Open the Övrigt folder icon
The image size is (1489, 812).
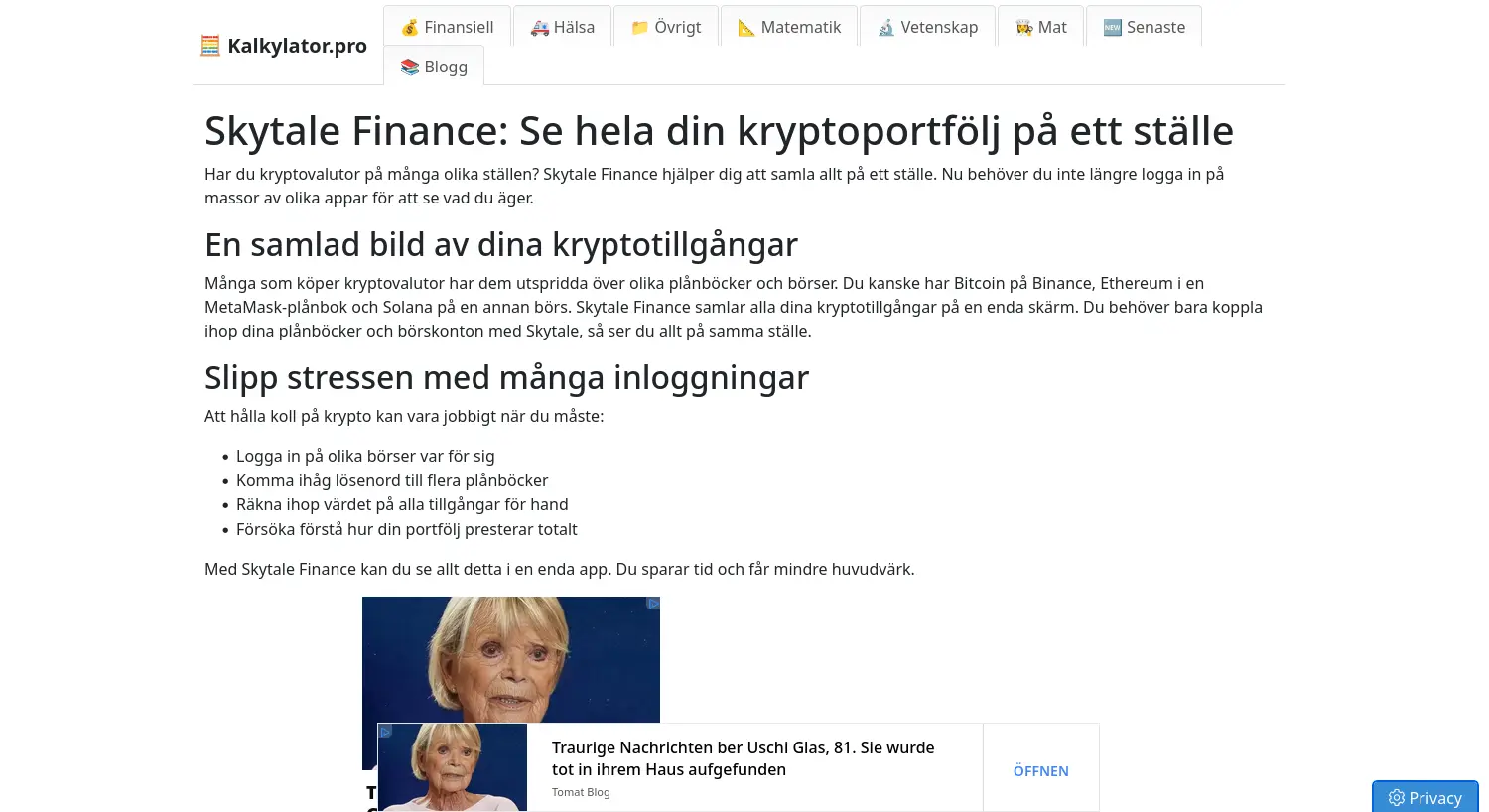[x=639, y=27]
